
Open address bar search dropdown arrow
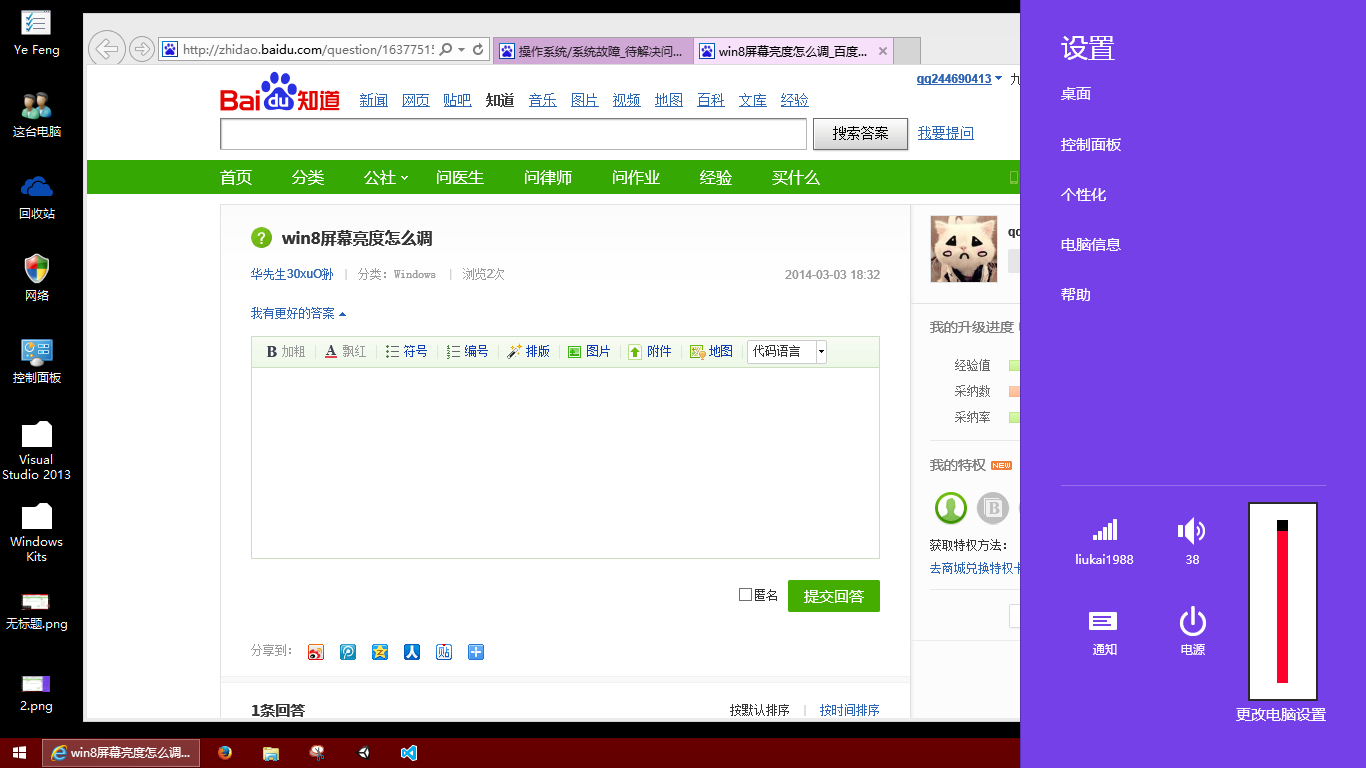461,49
